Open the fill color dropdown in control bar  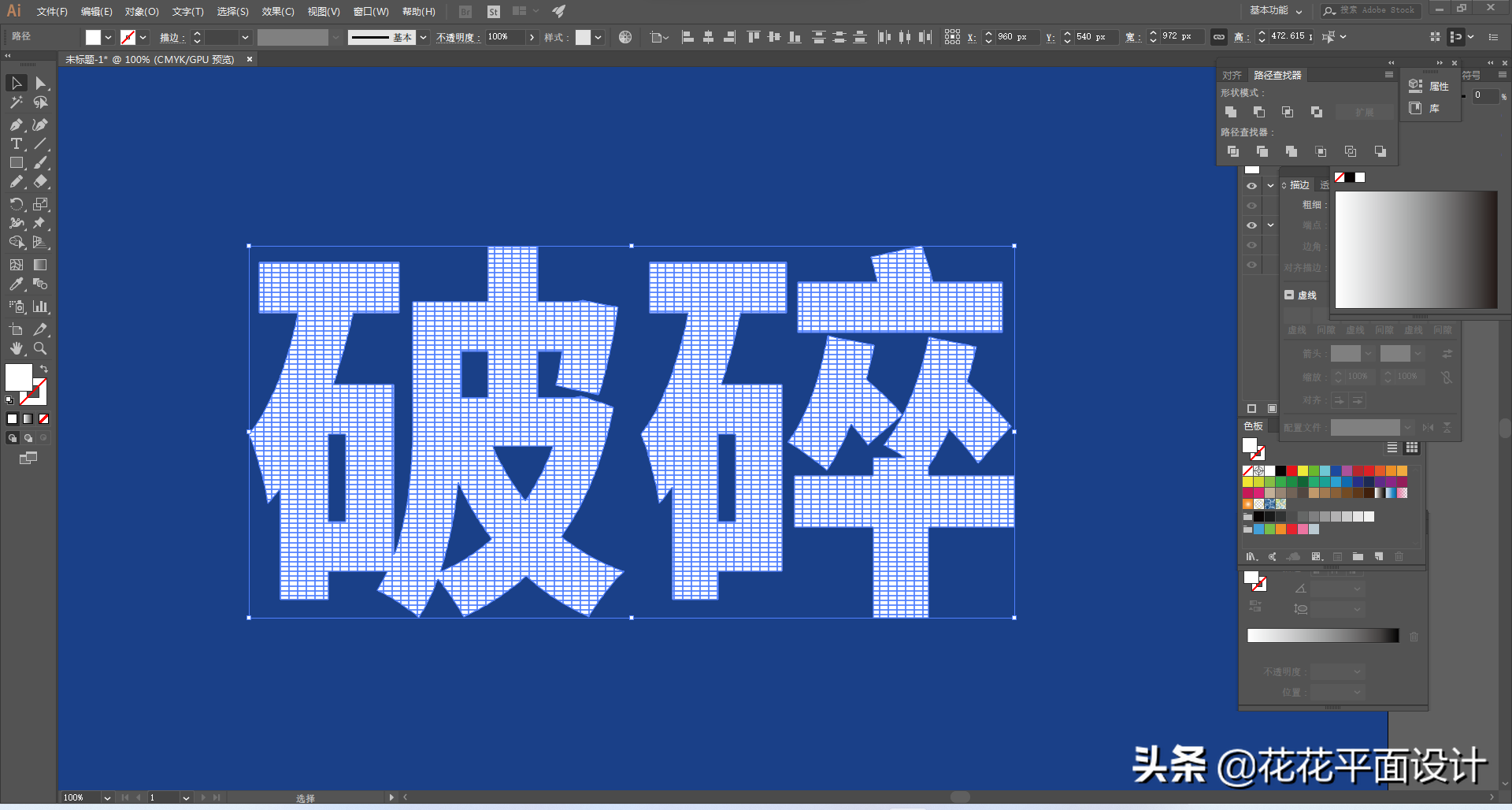click(x=108, y=37)
